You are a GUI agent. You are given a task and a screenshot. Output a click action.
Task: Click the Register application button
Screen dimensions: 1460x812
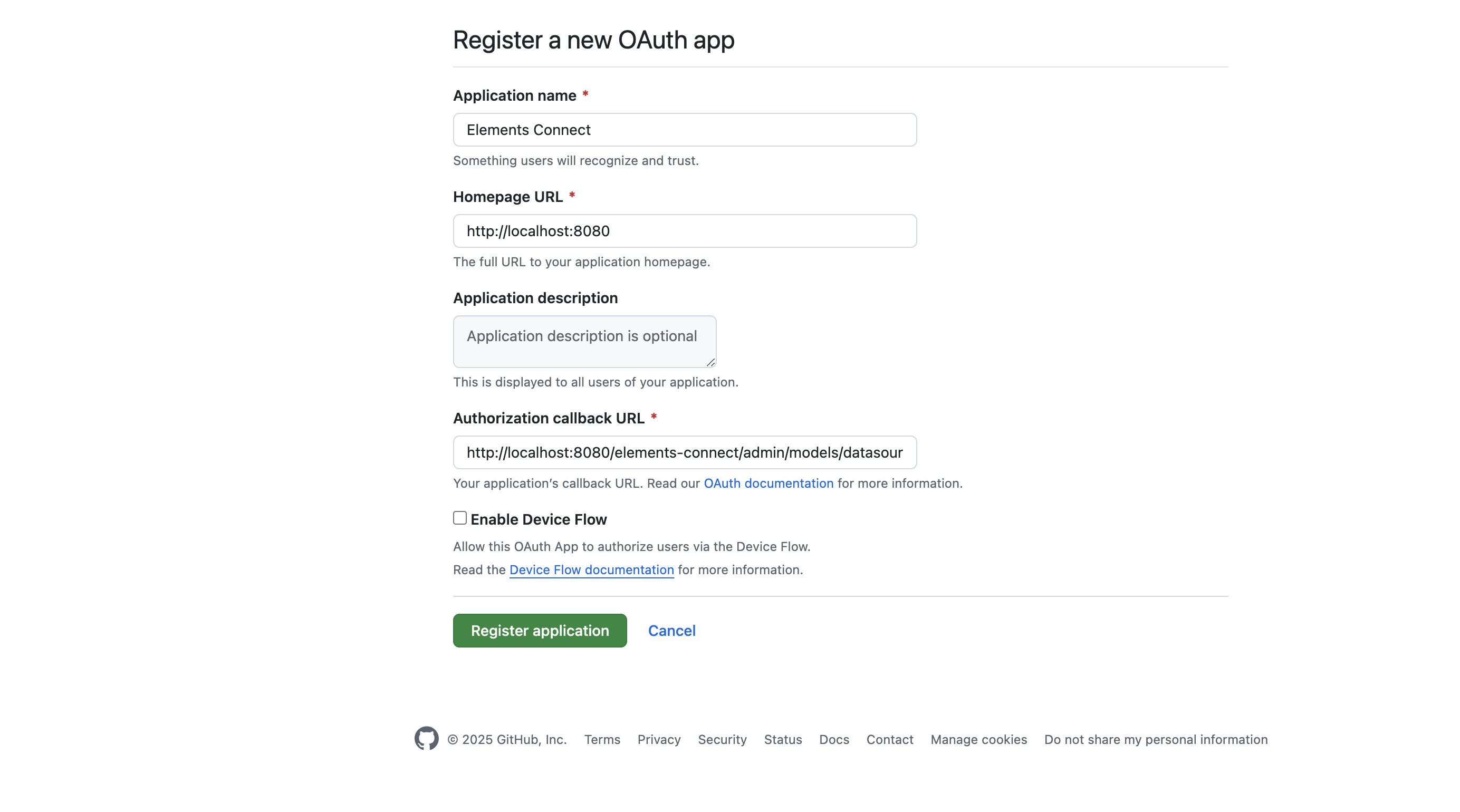(539, 630)
